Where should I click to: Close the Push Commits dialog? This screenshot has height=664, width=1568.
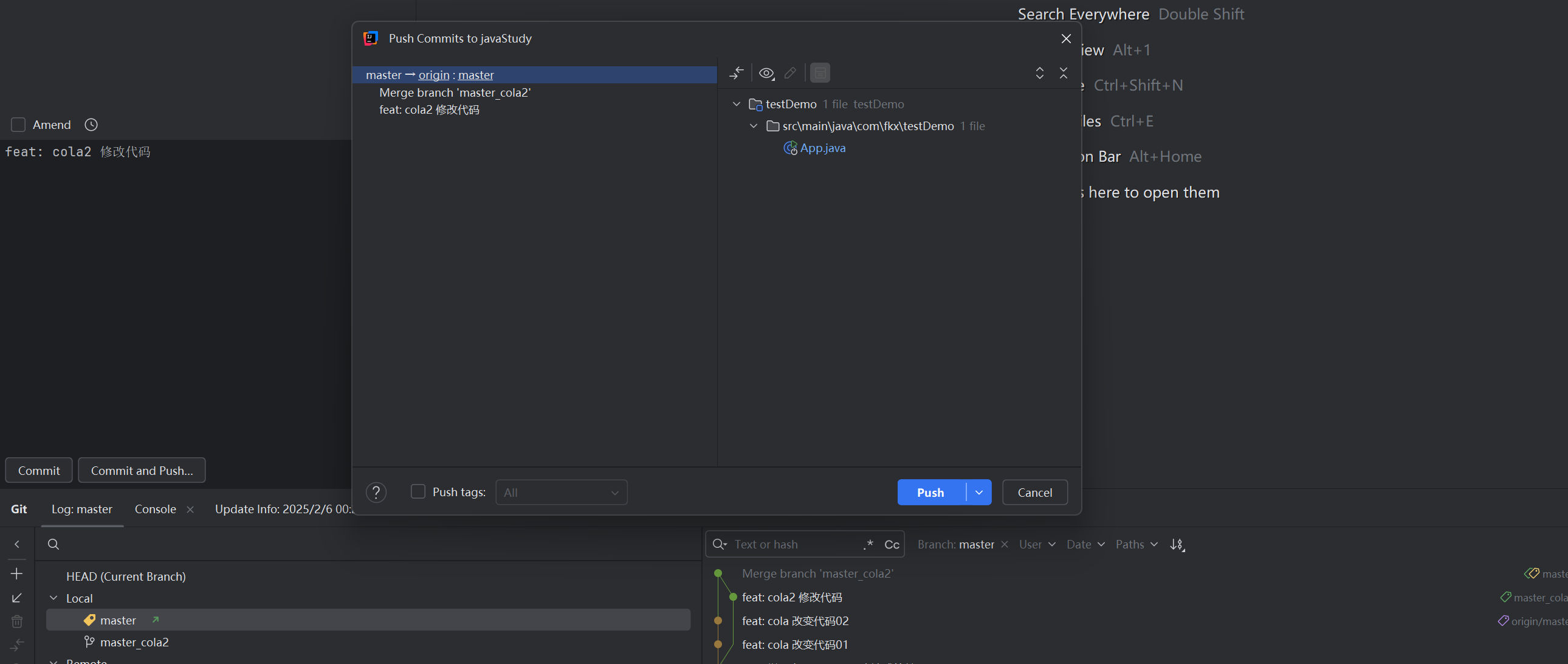(x=1066, y=38)
